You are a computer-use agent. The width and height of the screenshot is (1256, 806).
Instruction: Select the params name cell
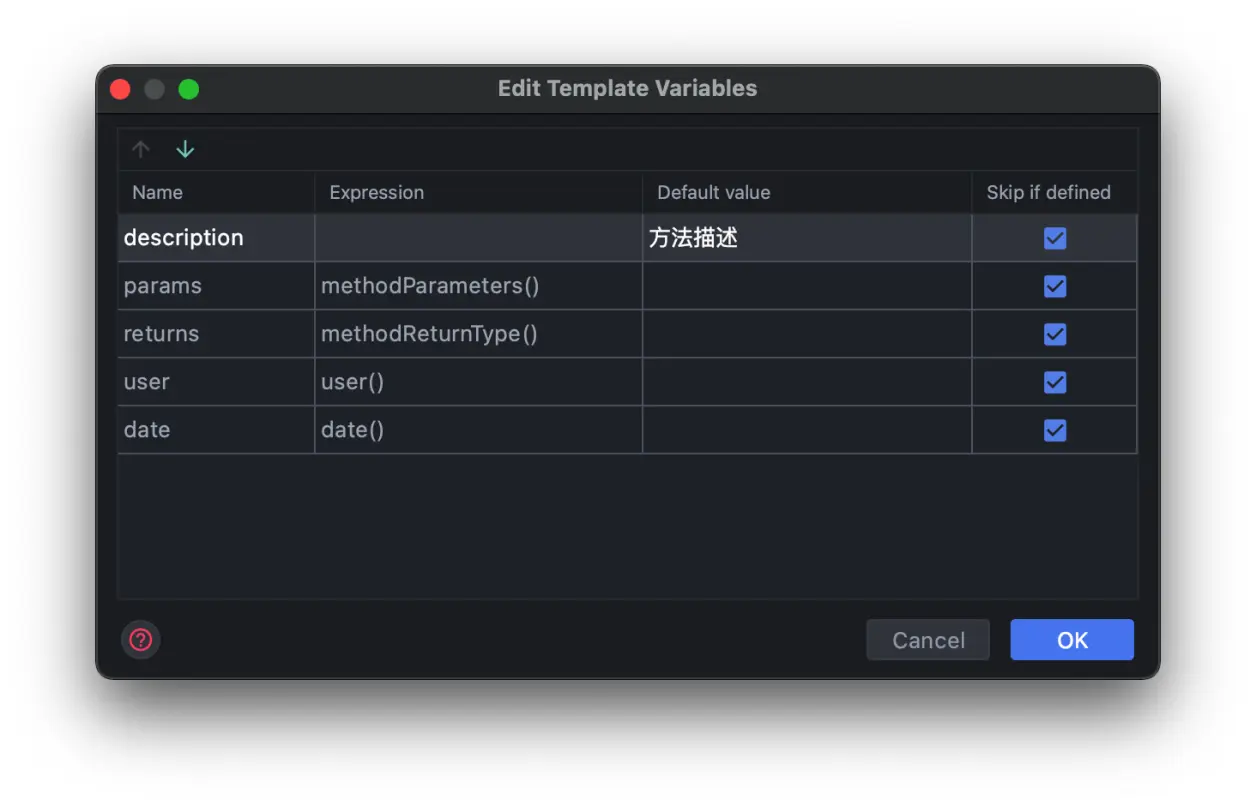[x=216, y=286]
